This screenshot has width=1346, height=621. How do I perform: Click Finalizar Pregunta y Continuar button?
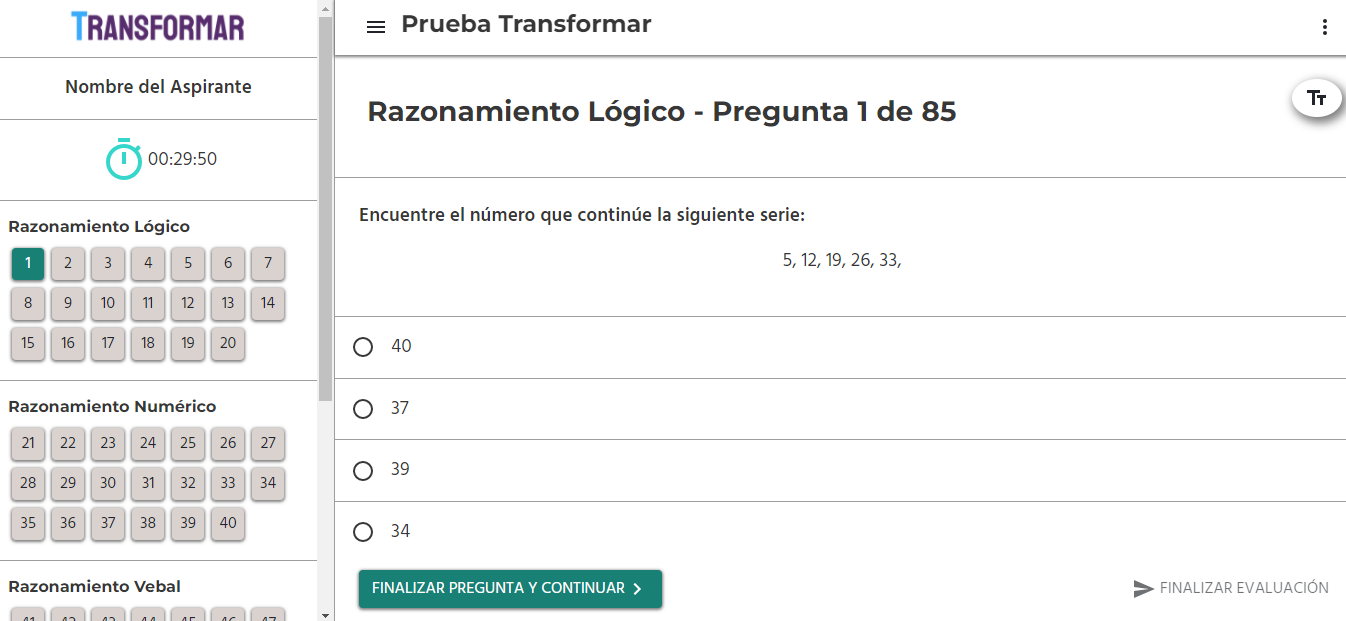[x=510, y=589]
